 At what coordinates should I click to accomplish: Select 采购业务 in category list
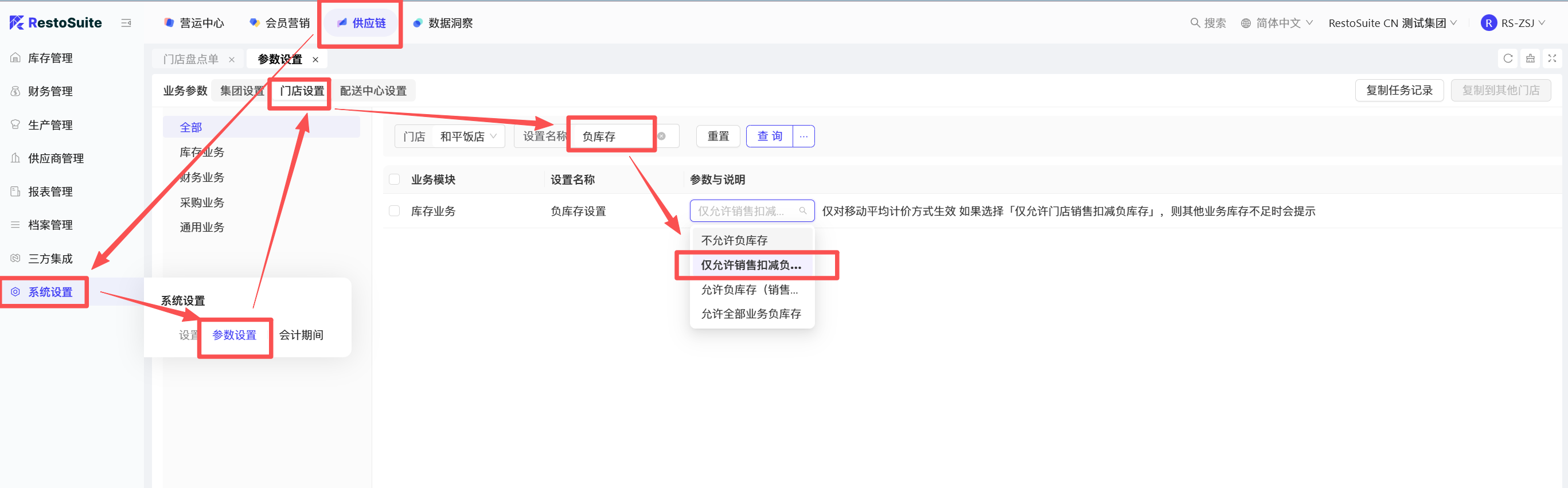(201, 202)
